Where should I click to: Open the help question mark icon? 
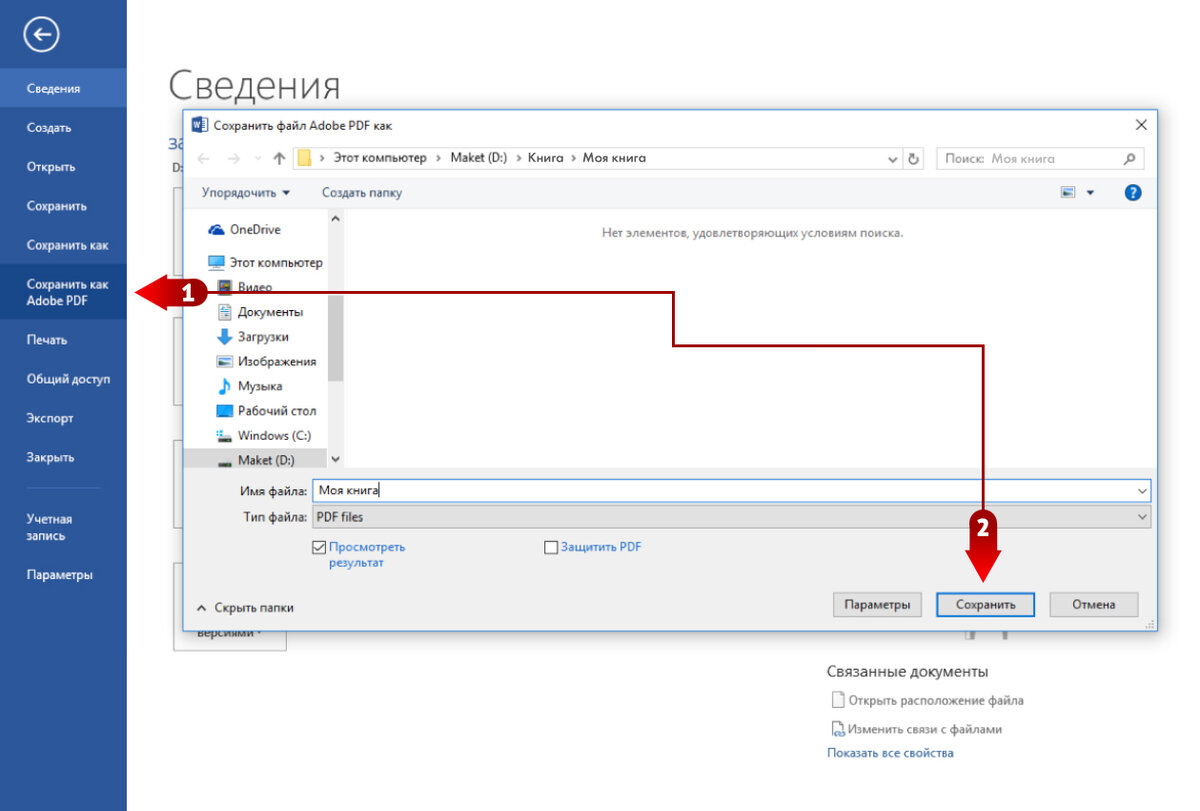[x=1133, y=192]
